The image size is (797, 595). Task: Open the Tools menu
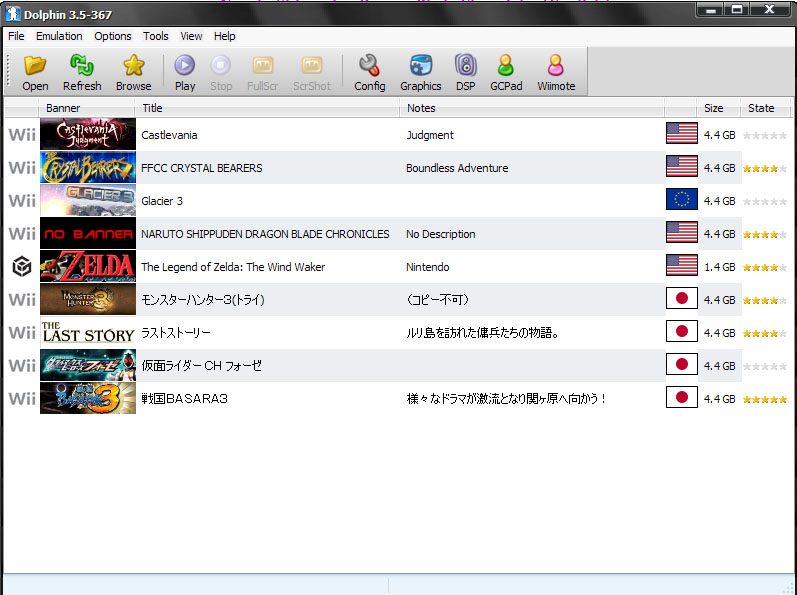156,36
